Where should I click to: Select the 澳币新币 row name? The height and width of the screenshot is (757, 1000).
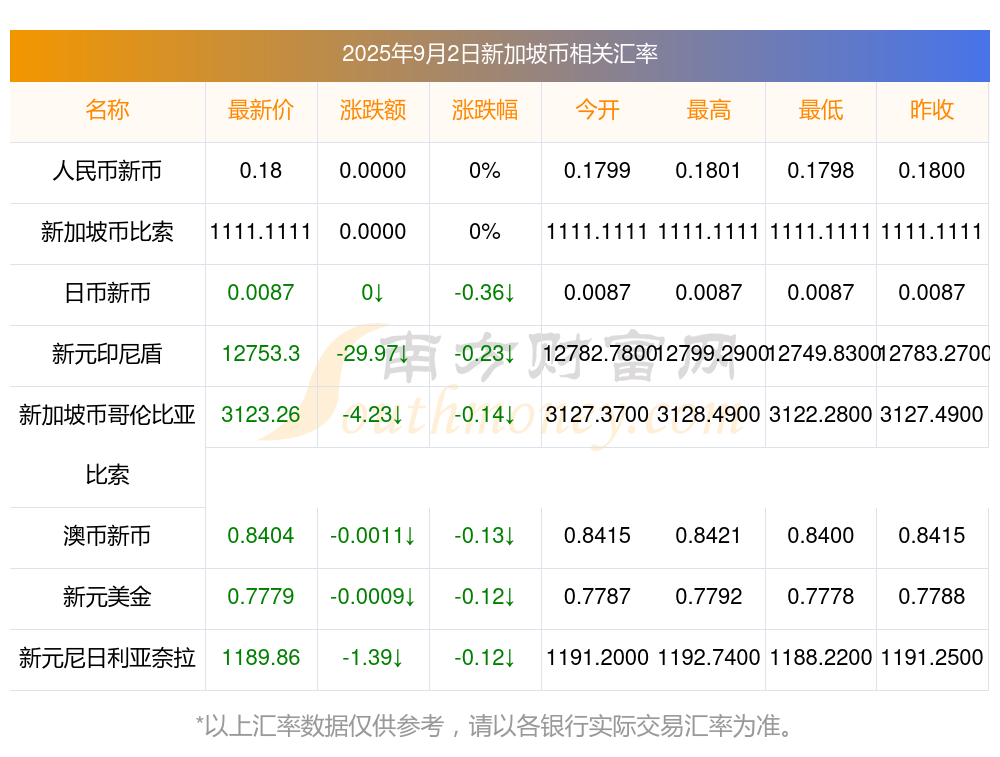(x=107, y=536)
